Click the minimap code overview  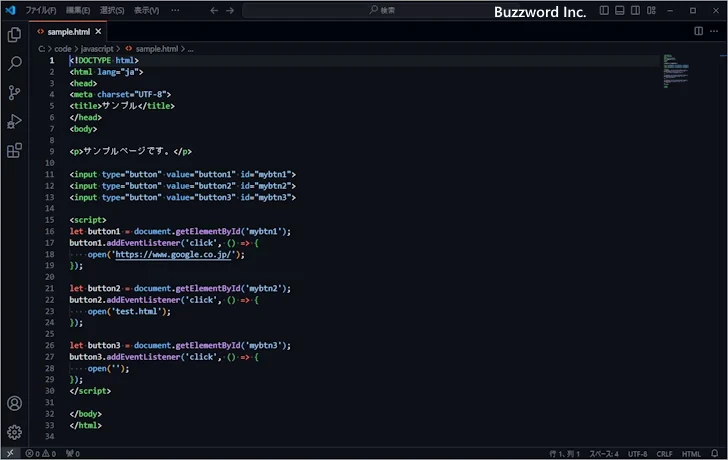(676, 71)
